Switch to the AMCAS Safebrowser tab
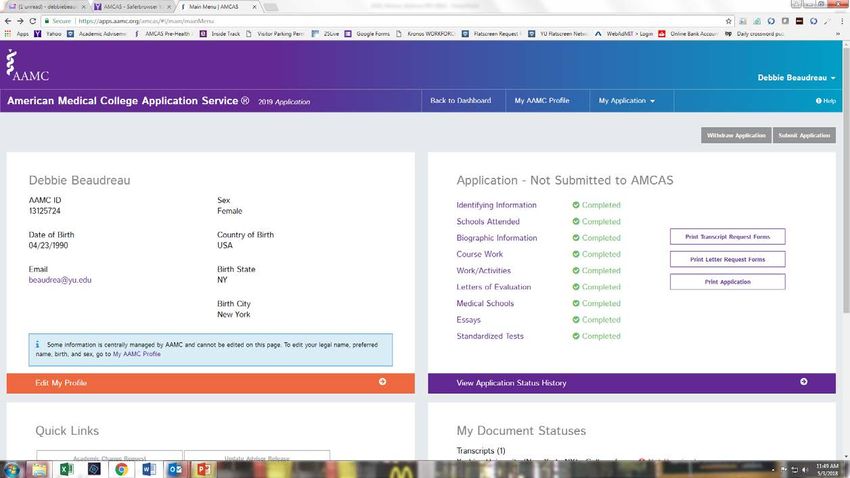 132,7
